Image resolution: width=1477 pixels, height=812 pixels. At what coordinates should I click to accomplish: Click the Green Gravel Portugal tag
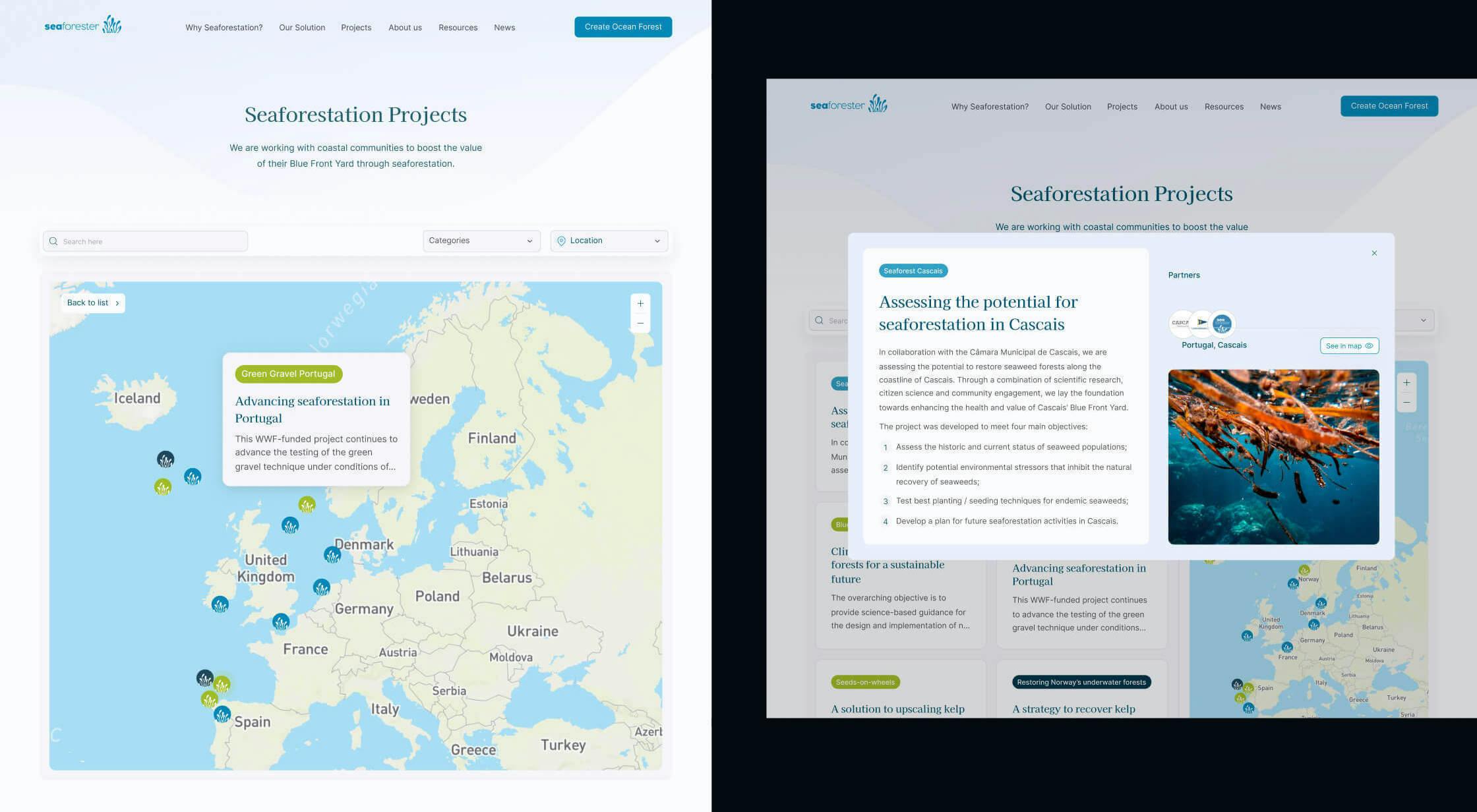click(288, 374)
